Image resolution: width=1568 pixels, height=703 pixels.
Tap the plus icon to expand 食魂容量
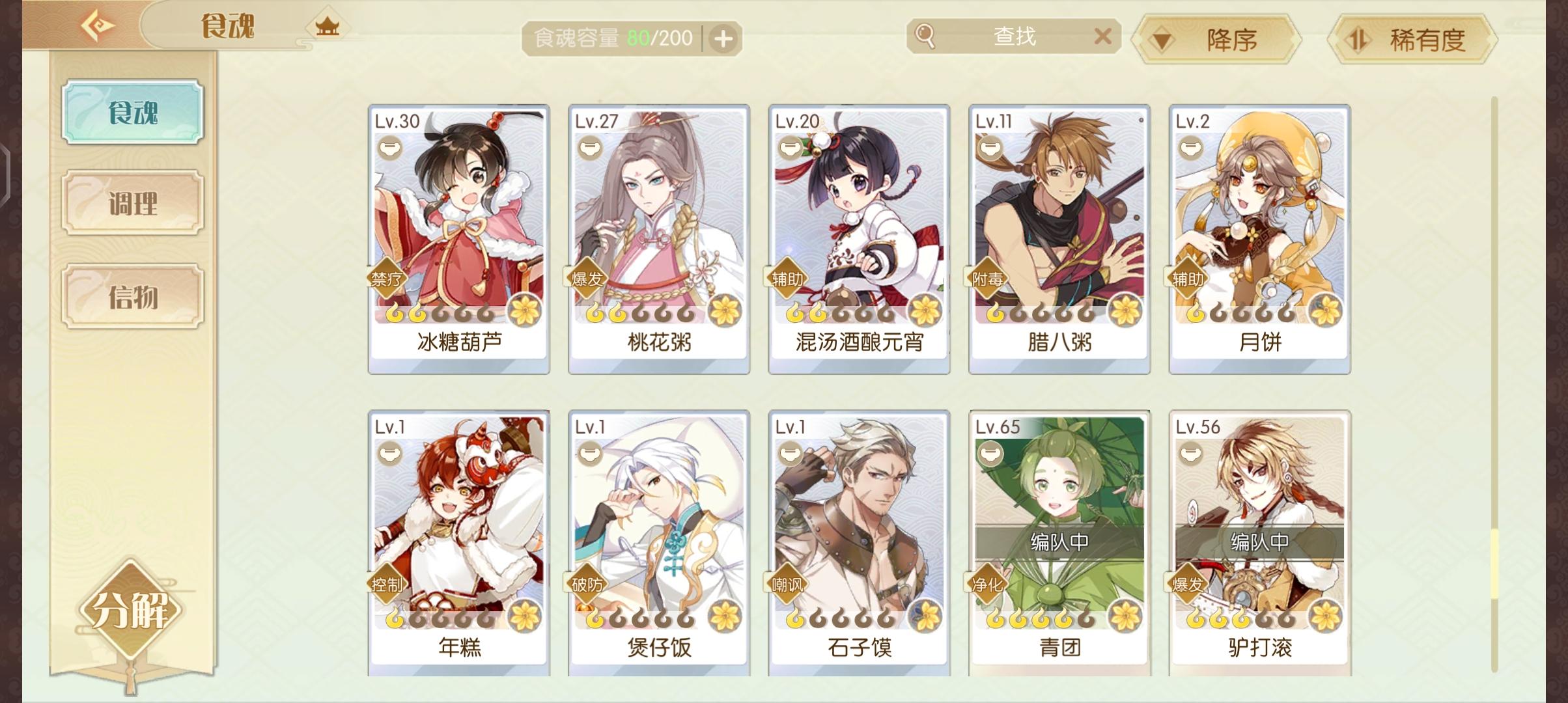[723, 39]
